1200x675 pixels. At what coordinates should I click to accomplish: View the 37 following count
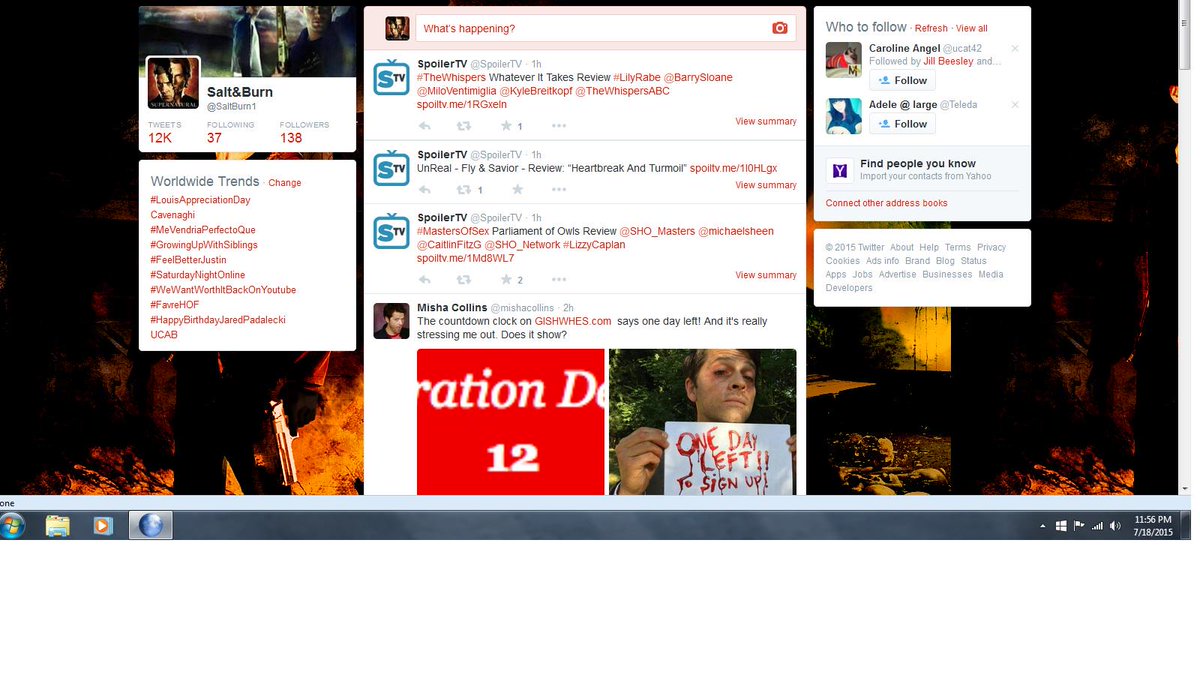214,138
